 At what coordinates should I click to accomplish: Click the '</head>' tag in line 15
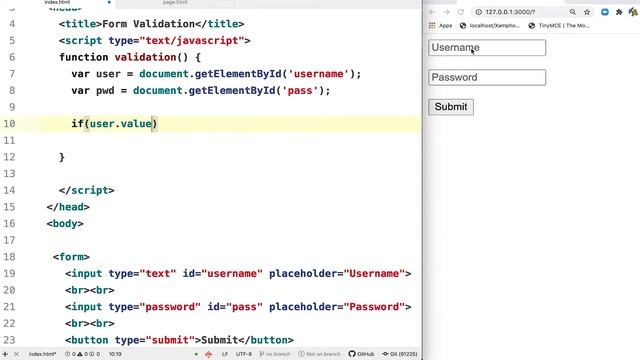click(68, 207)
